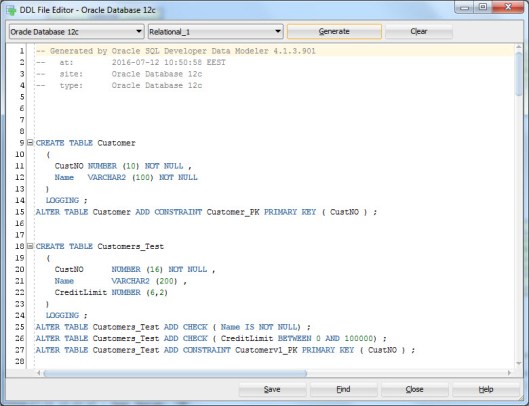Close the window with the red X
This screenshot has height=406, width=529.
(508, 7)
